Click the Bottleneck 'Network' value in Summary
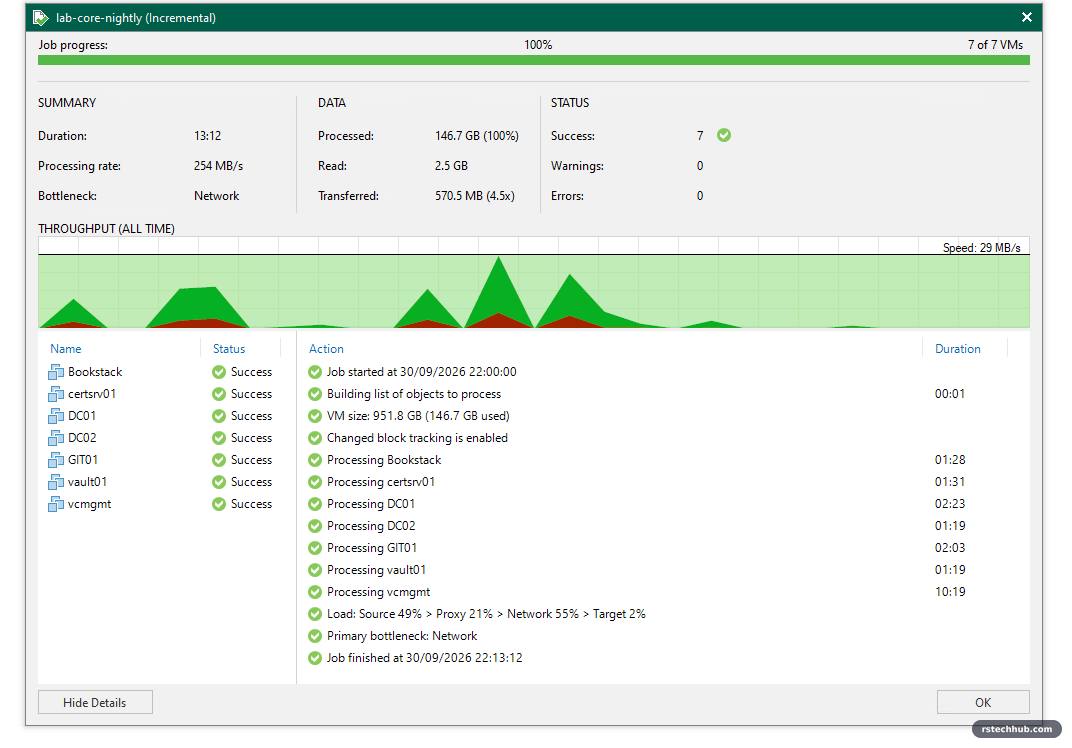Image resolution: width=1072 pixels, height=748 pixels. 216,196
